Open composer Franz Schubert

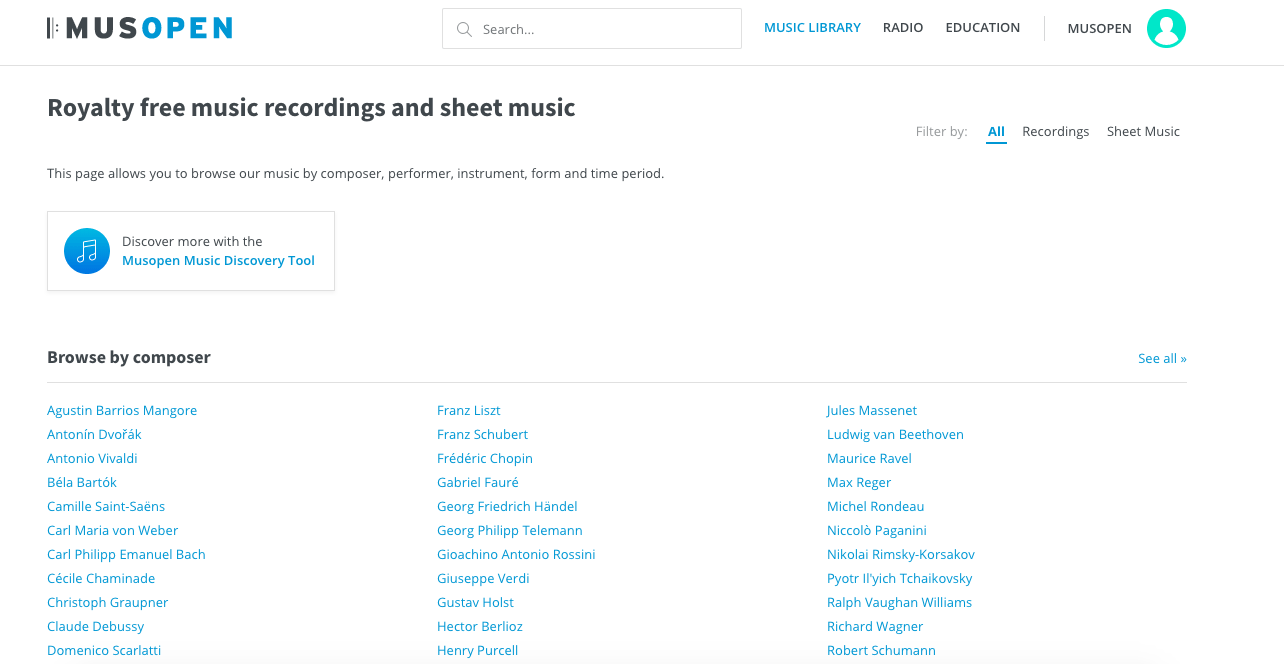tap(482, 435)
